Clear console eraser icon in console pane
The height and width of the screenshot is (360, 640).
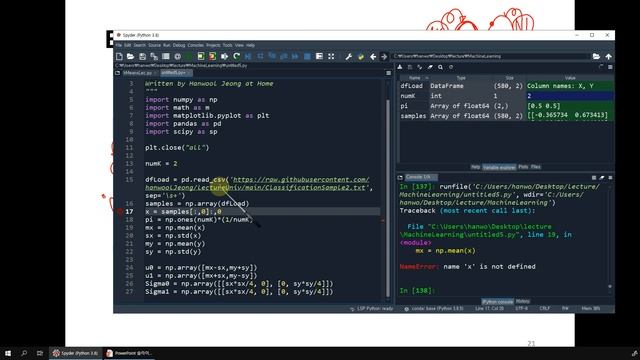[x=602, y=178]
